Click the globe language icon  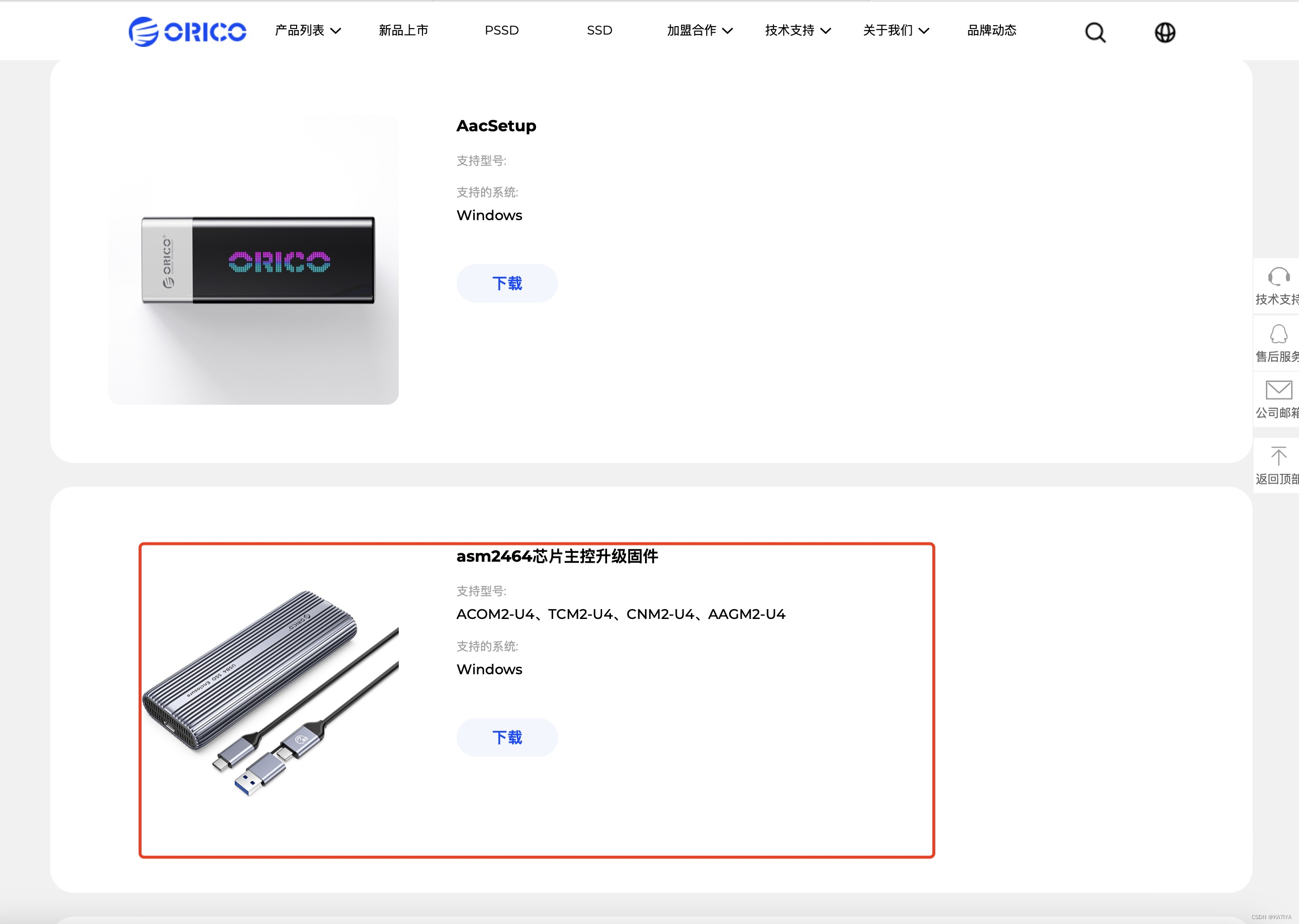tap(1164, 33)
